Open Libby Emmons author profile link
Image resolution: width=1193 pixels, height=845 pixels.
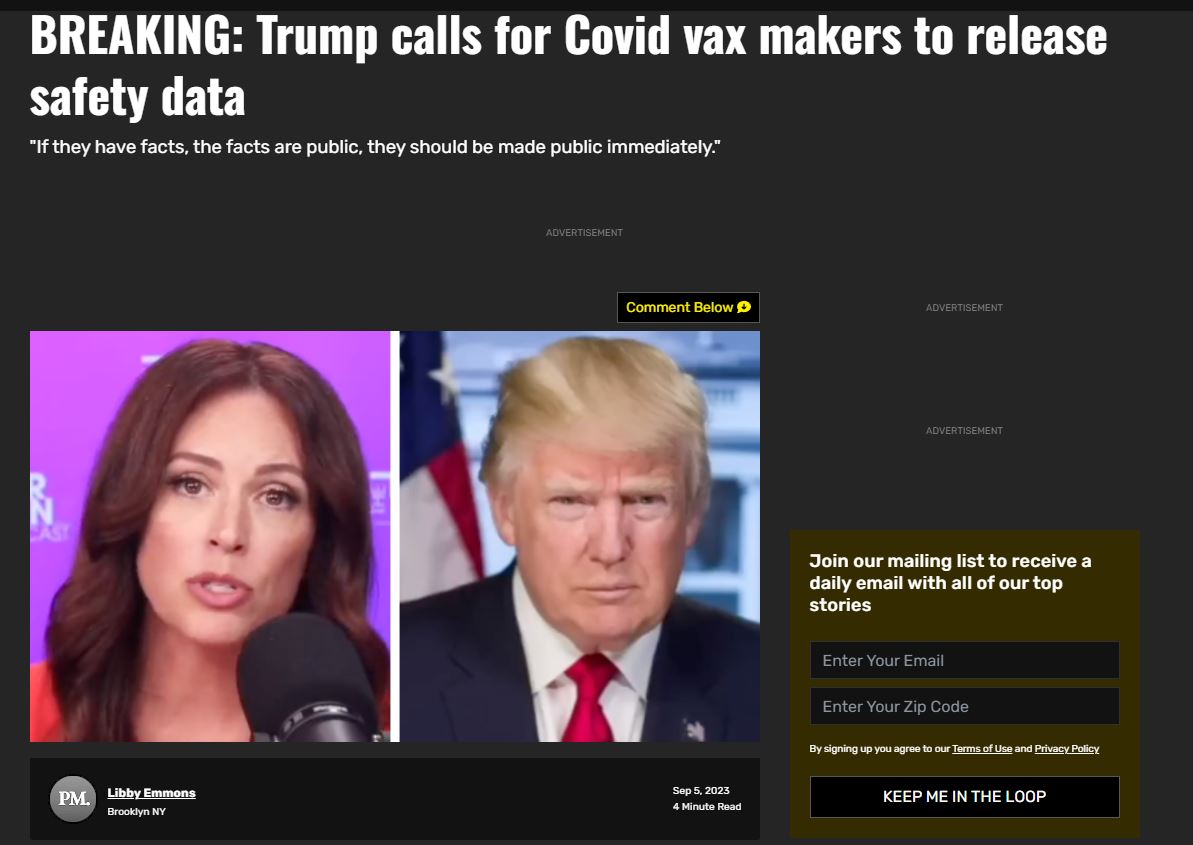click(151, 793)
